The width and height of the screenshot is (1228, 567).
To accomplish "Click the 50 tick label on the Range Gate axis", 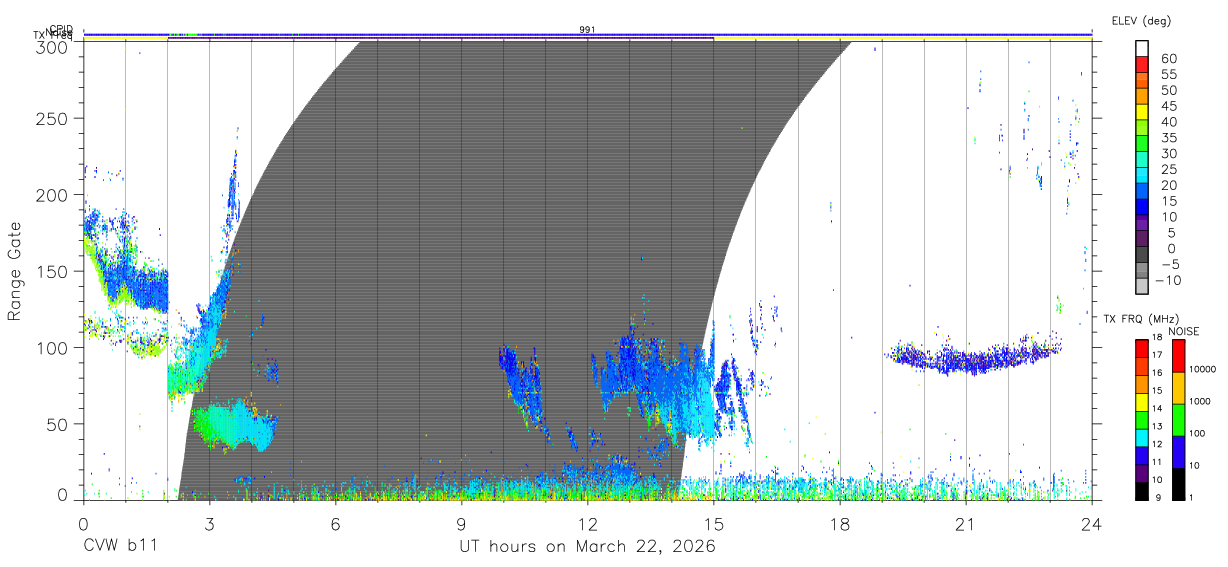I will click(57, 424).
